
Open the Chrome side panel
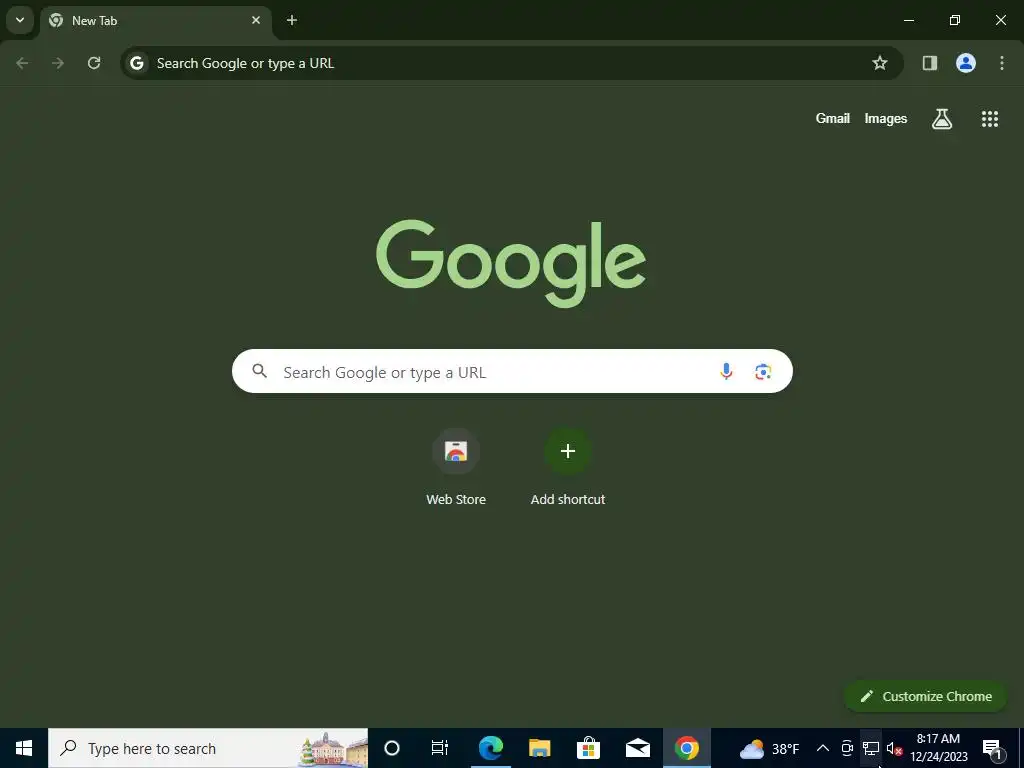pyautogui.click(x=930, y=63)
